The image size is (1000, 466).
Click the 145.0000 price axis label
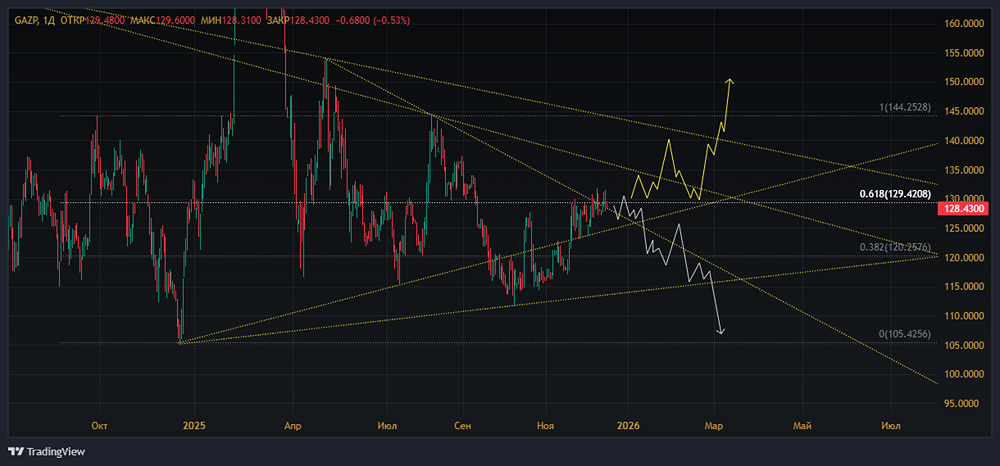(964, 112)
